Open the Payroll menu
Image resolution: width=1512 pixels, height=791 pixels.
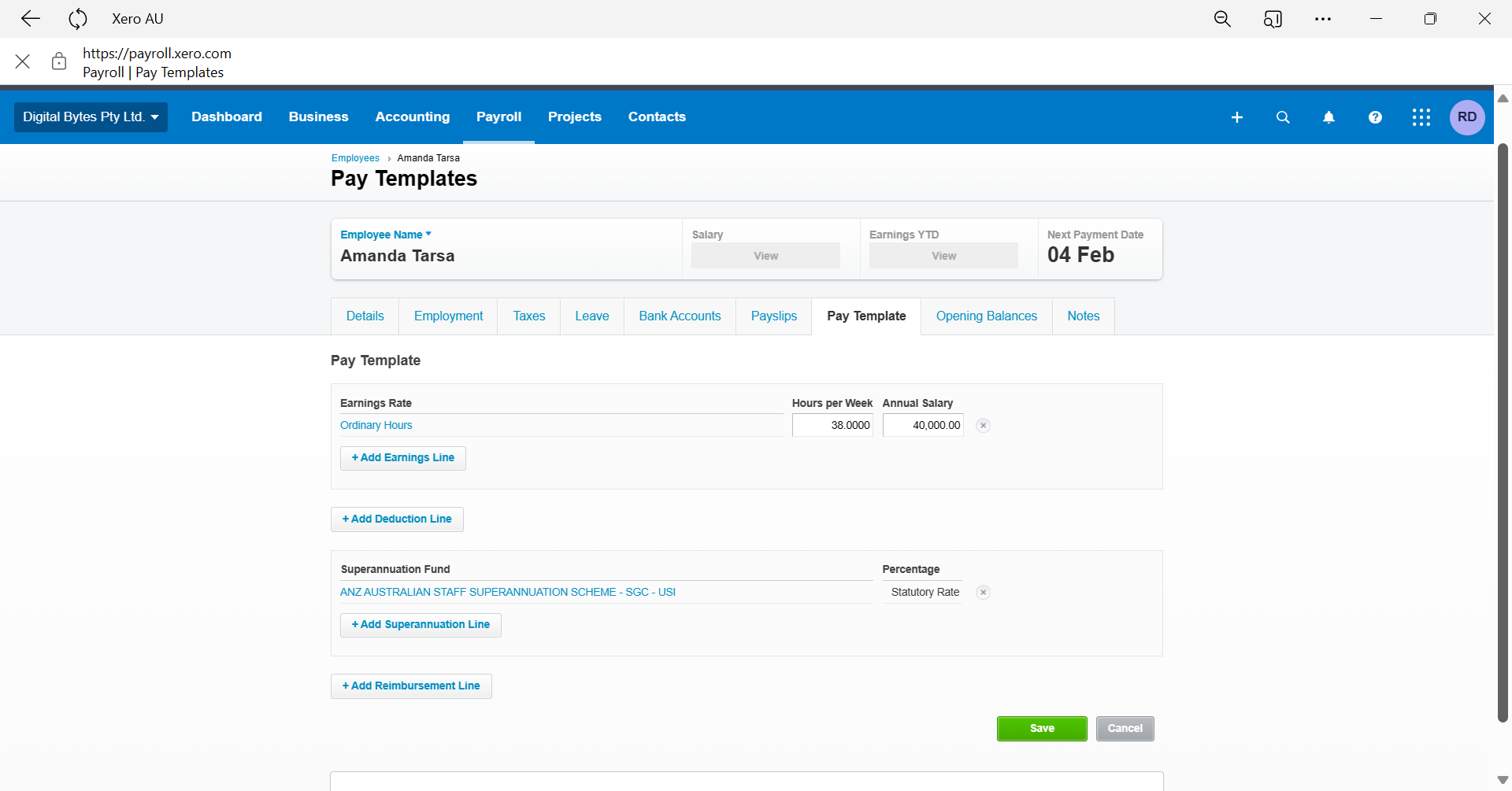coord(498,117)
